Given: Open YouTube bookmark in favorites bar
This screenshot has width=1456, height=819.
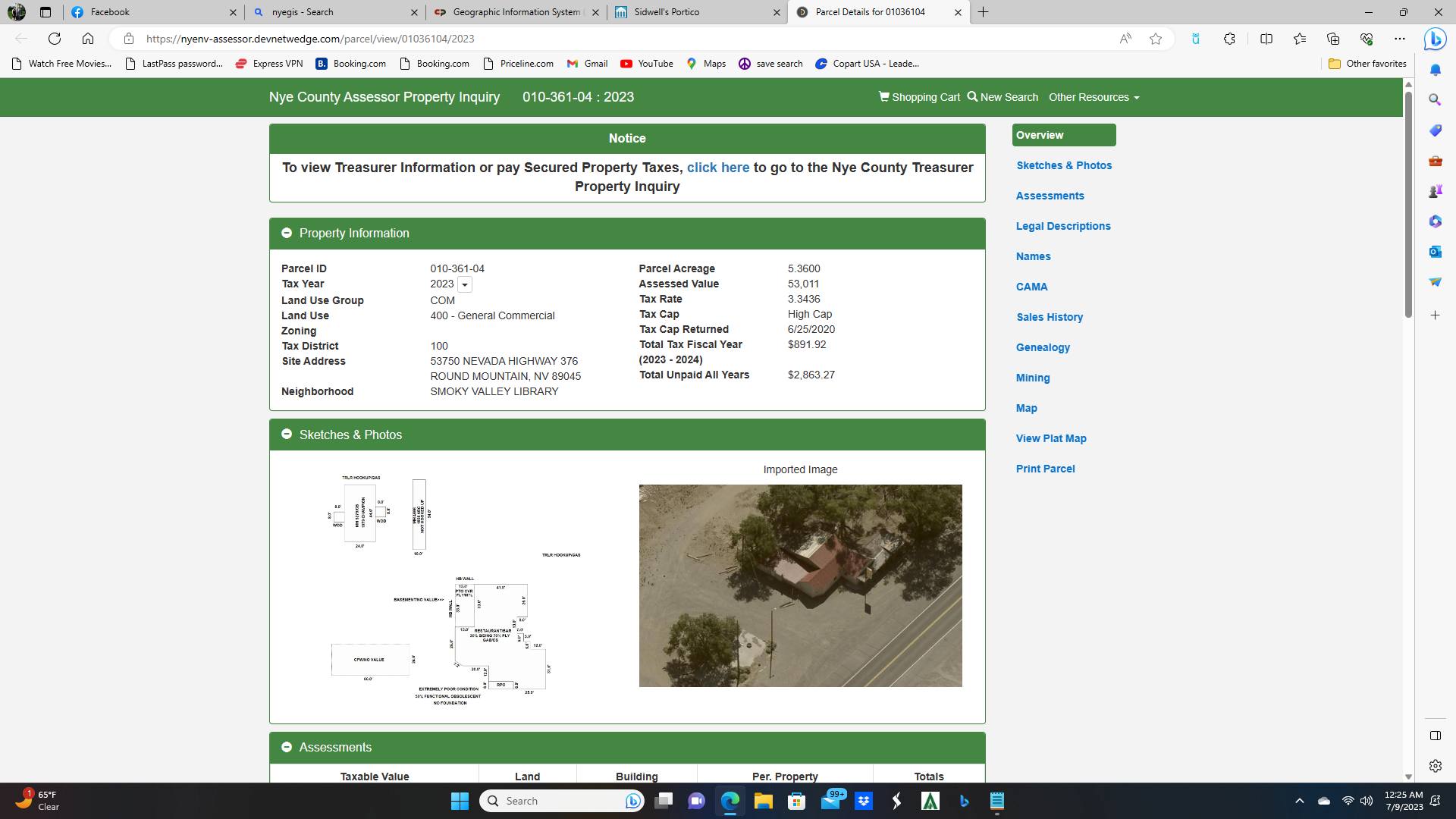Looking at the screenshot, I should tap(647, 64).
